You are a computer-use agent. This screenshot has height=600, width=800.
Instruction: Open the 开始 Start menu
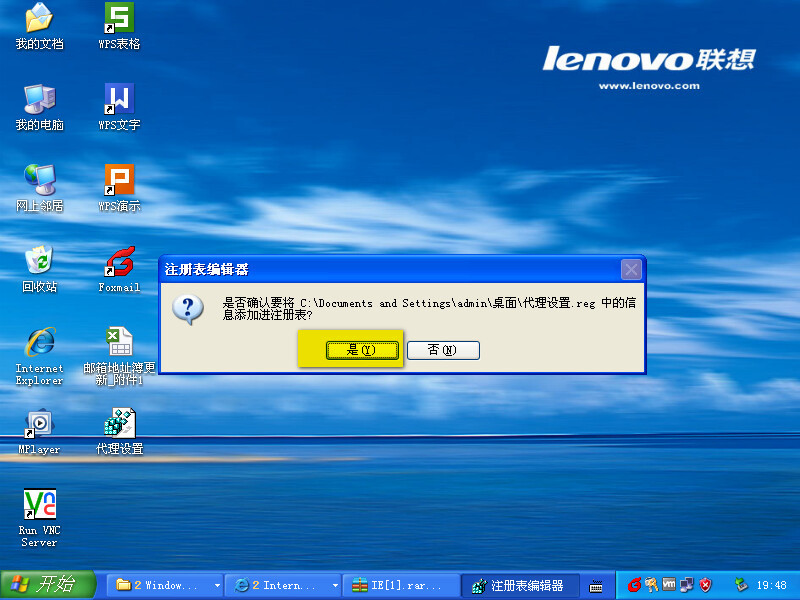pyautogui.click(x=48, y=585)
